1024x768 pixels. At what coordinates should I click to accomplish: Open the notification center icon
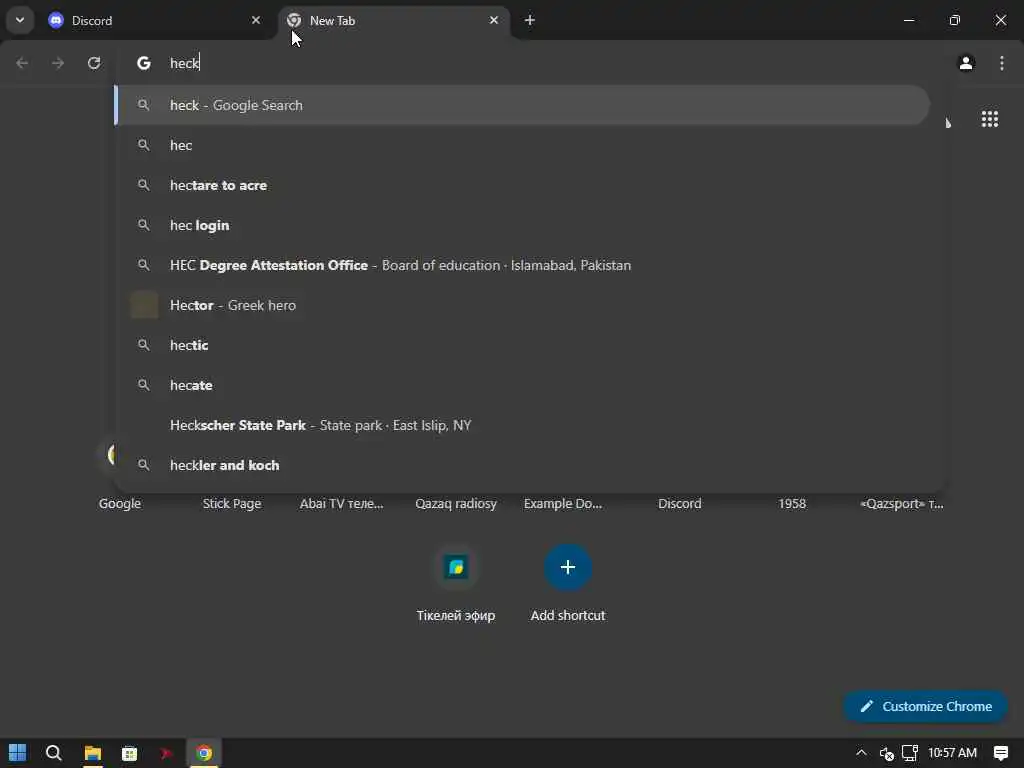point(1000,753)
